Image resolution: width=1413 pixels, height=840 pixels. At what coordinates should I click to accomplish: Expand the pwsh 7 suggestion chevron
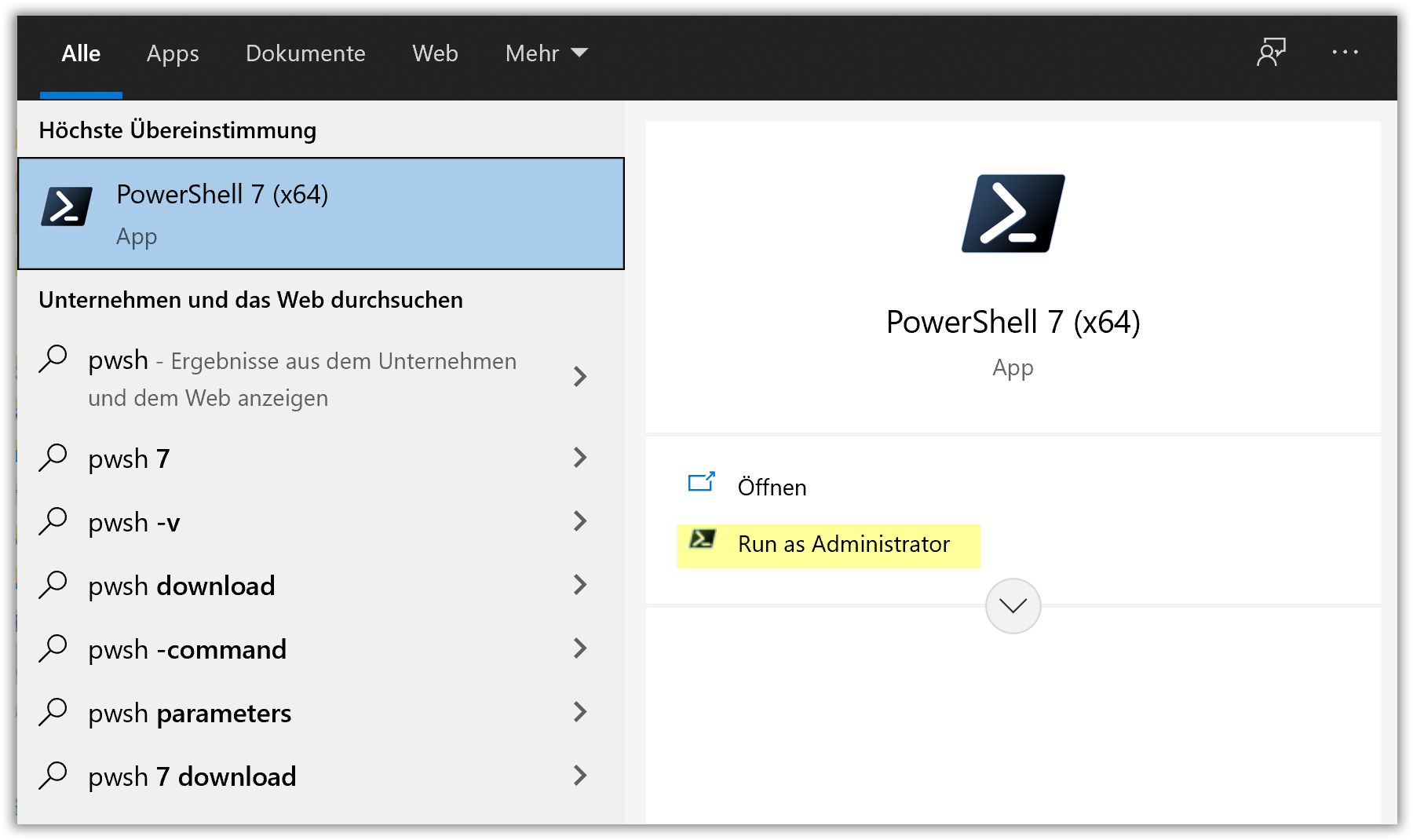(579, 458)
